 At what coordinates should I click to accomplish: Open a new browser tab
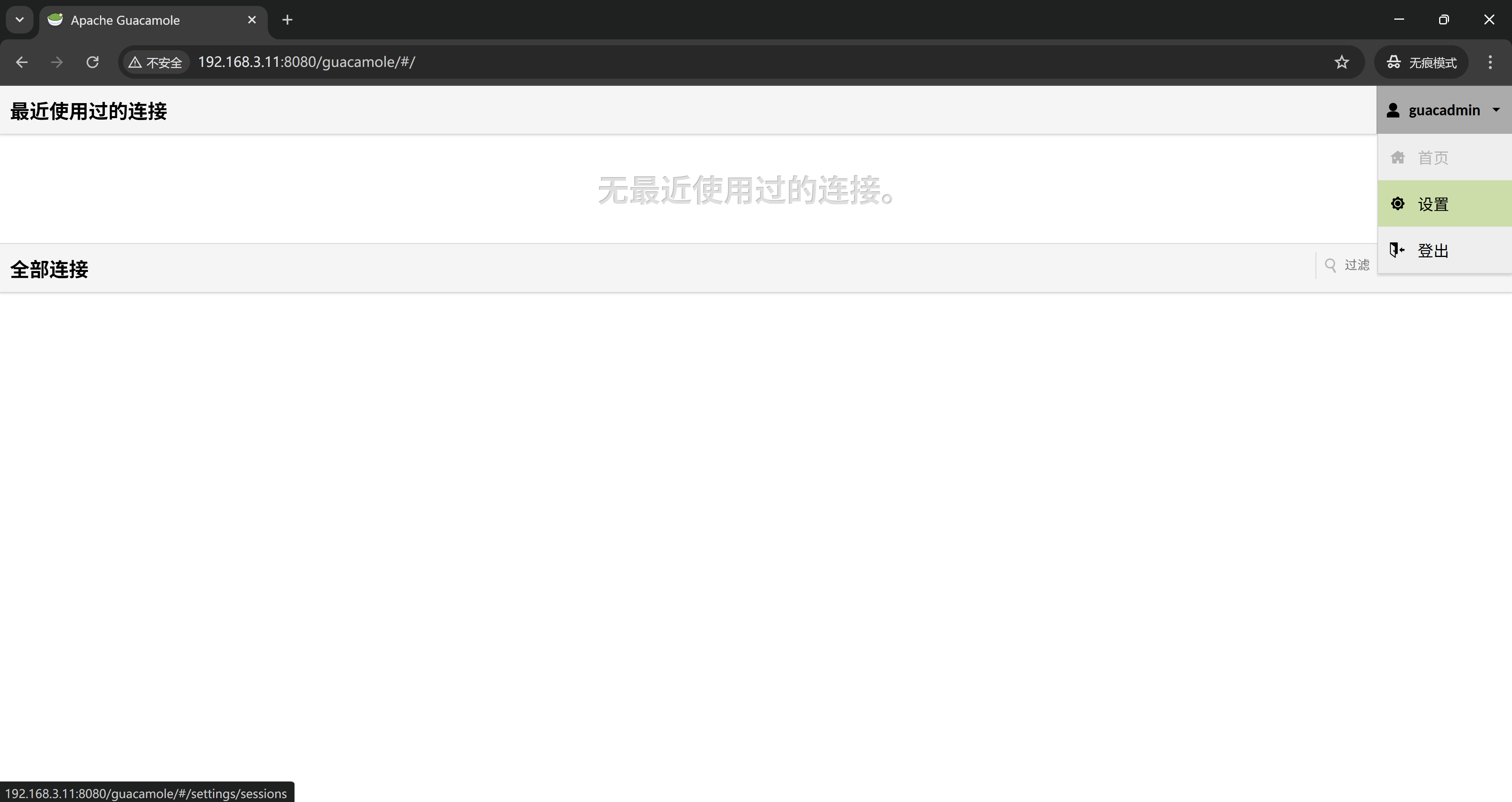[287, 20]
